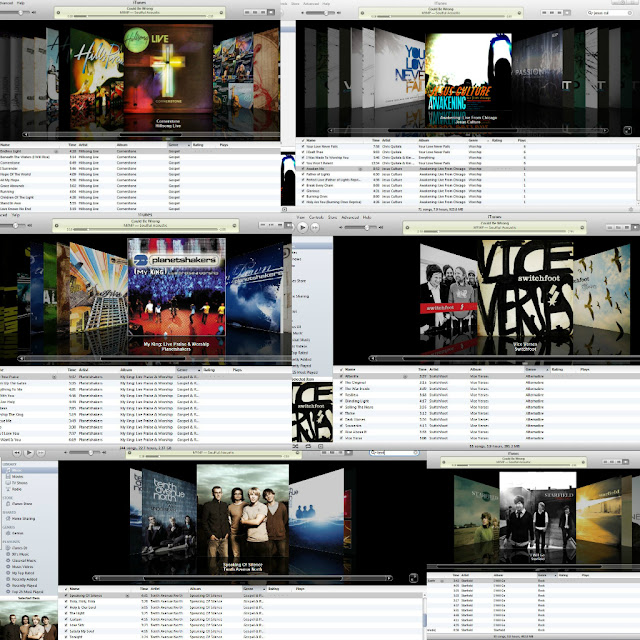Toggle Genre sort arrow in Tenth Avenue North window
Image resolution: width=640 pixels, height=640 pixels.
(x=263, y=589)
